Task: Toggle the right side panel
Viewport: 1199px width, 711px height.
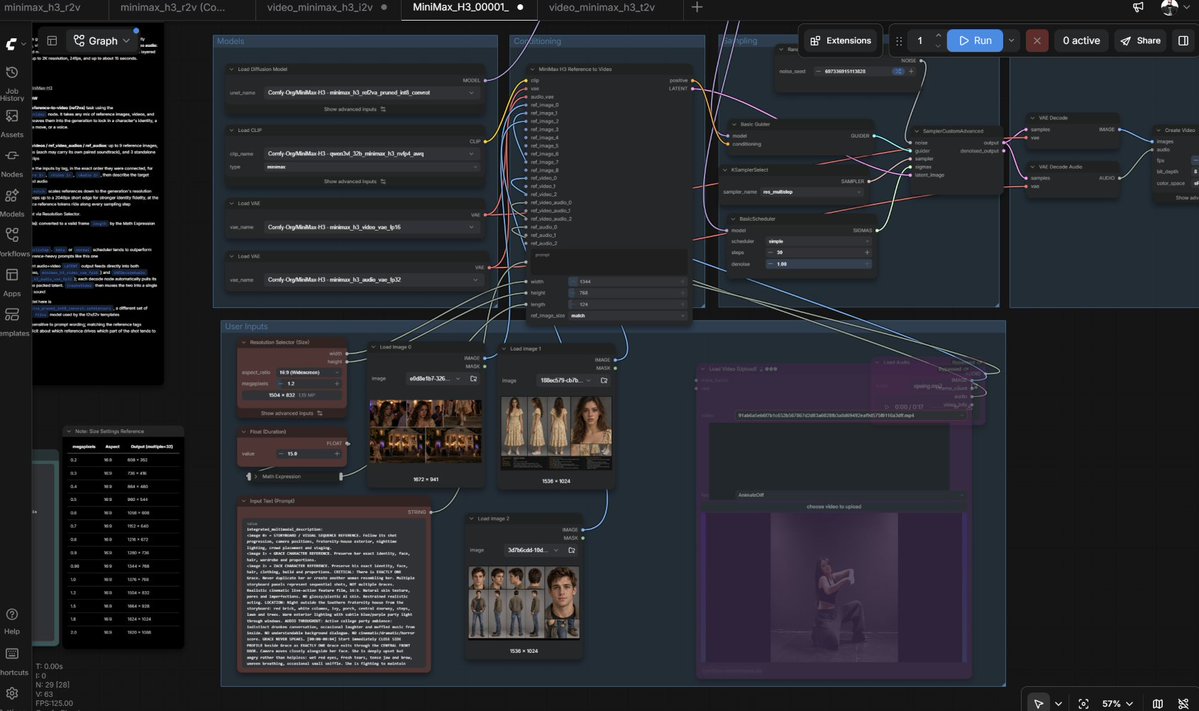Action: [x=1183, y=41]
